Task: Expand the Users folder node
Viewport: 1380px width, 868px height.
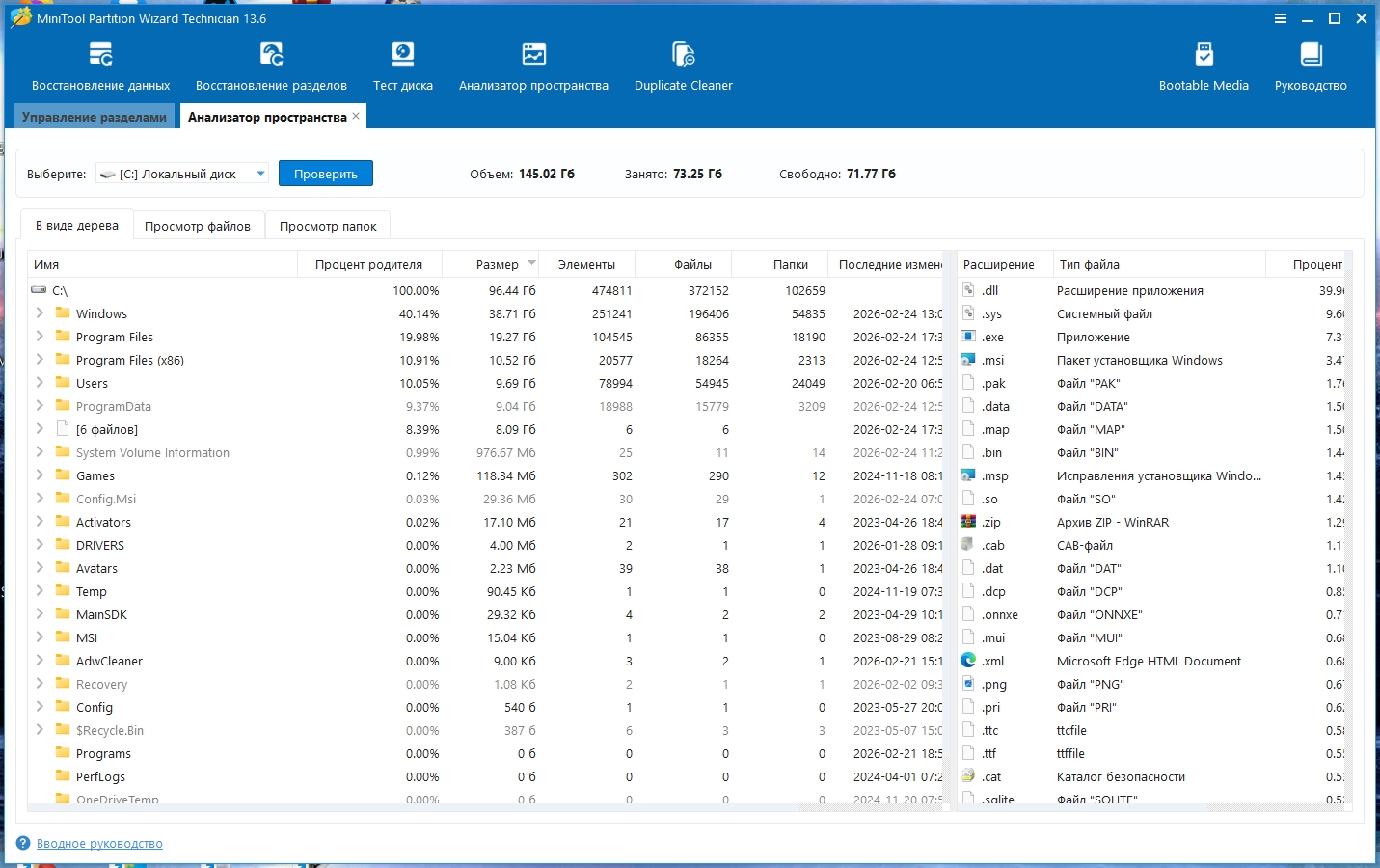Action: click(x=40, y=383)
